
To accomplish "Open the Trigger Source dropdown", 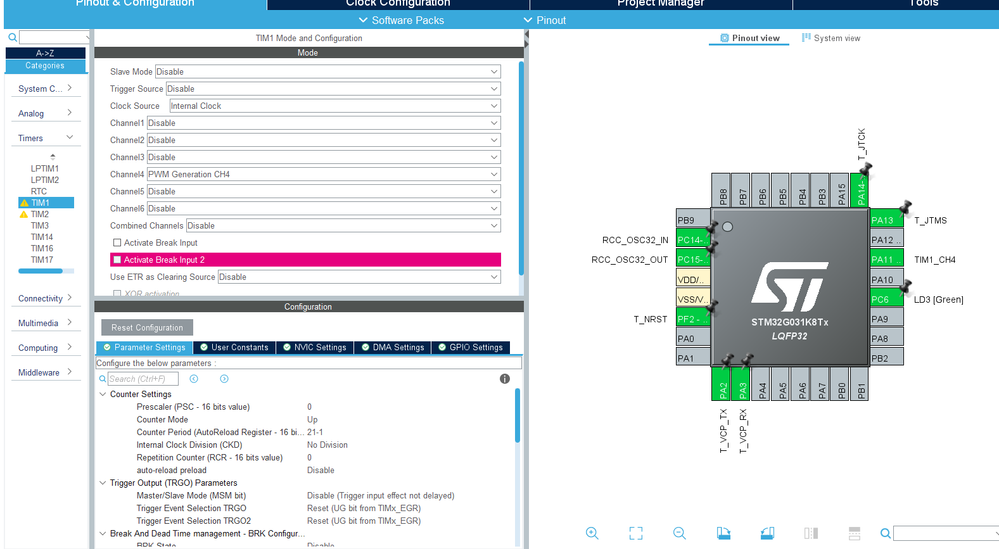I will (333, 89).
